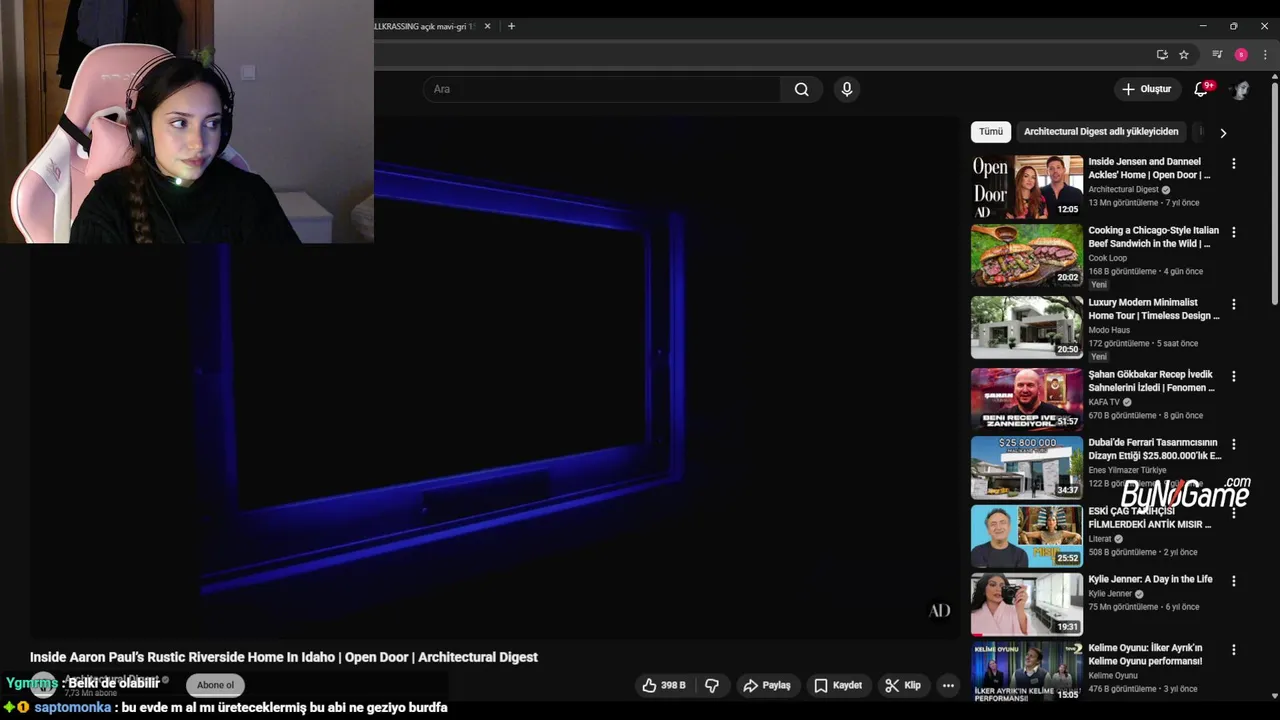Open Jensen and Danneel Ackles home thumbnail
1280x720 pixels.
(1026, 186)
